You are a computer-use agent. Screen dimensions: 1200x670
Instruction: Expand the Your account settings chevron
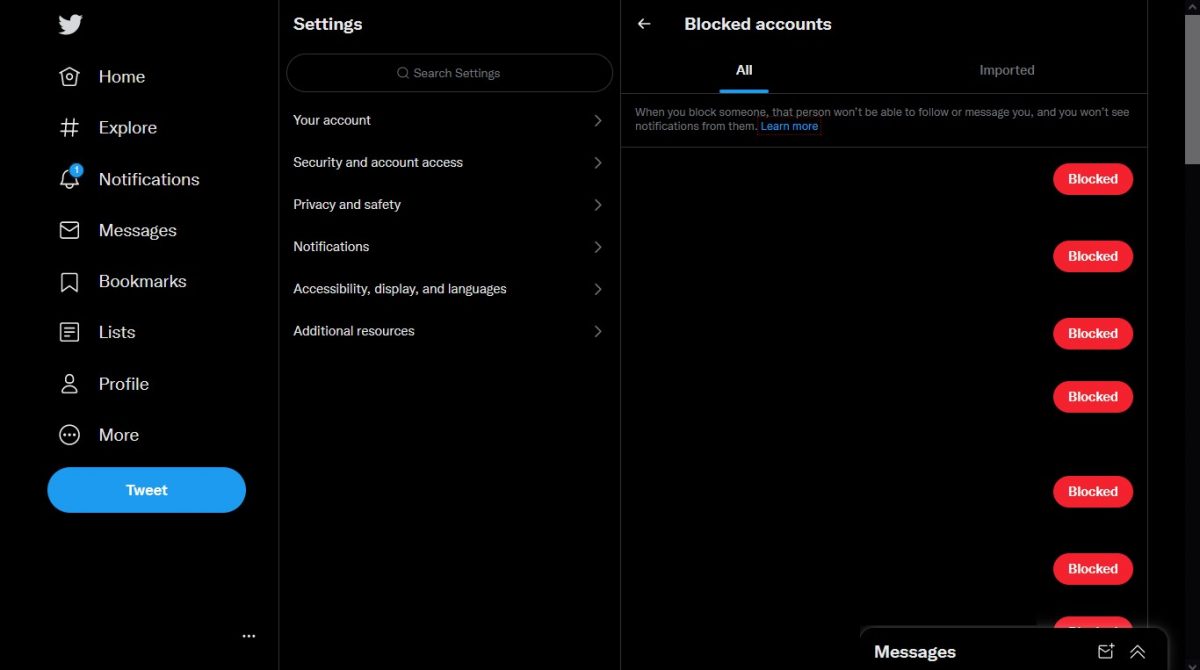(598, 120)
